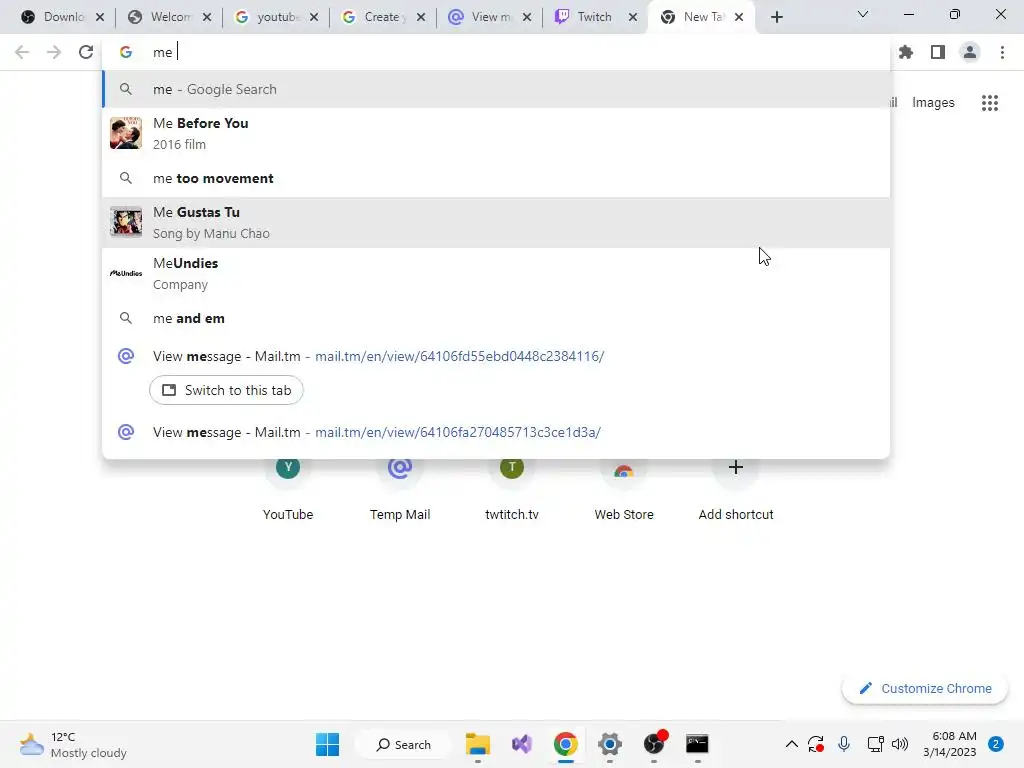This screenshot has height=768, width=1024.
Task: Switch to the Download tab
Action: (x=61, y=17)
